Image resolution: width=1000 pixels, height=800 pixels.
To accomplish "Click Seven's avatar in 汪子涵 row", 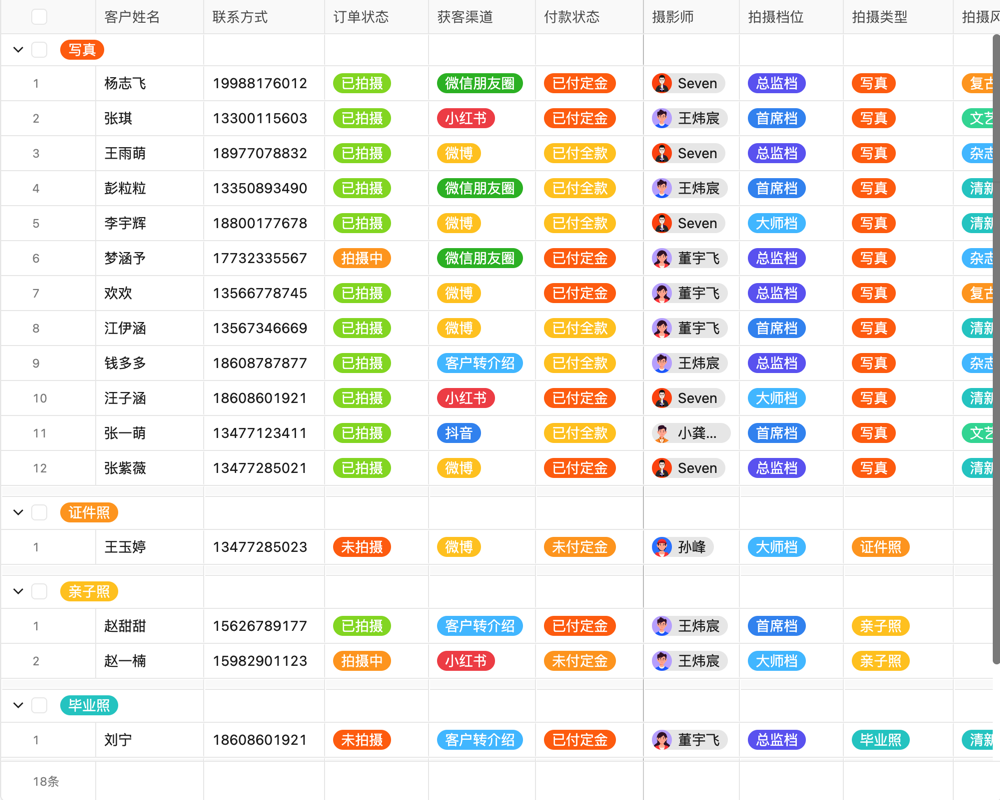I will [662, 398].
